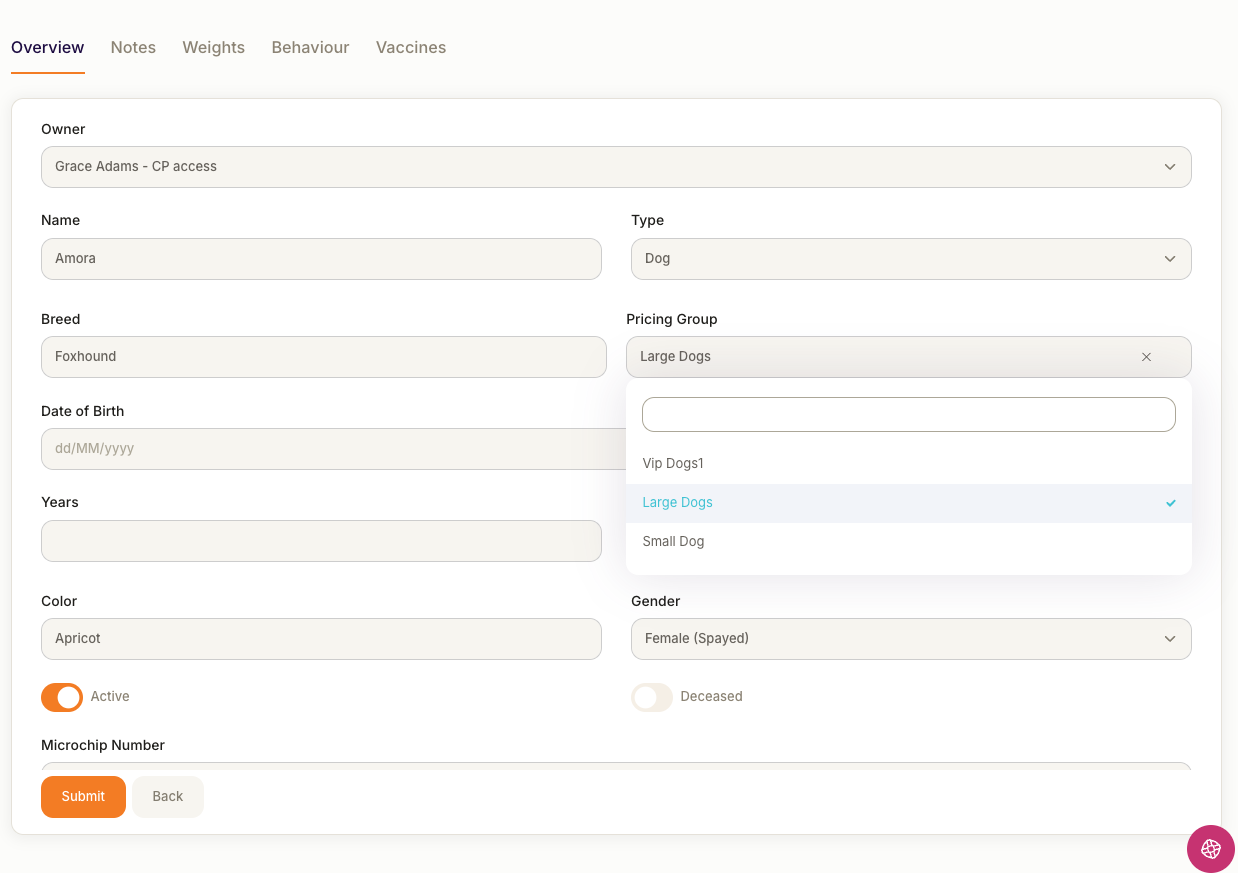This screenshot has height=873, width=1238.
Task: Click the Microchip Number field
Action: tap(616, 766)
